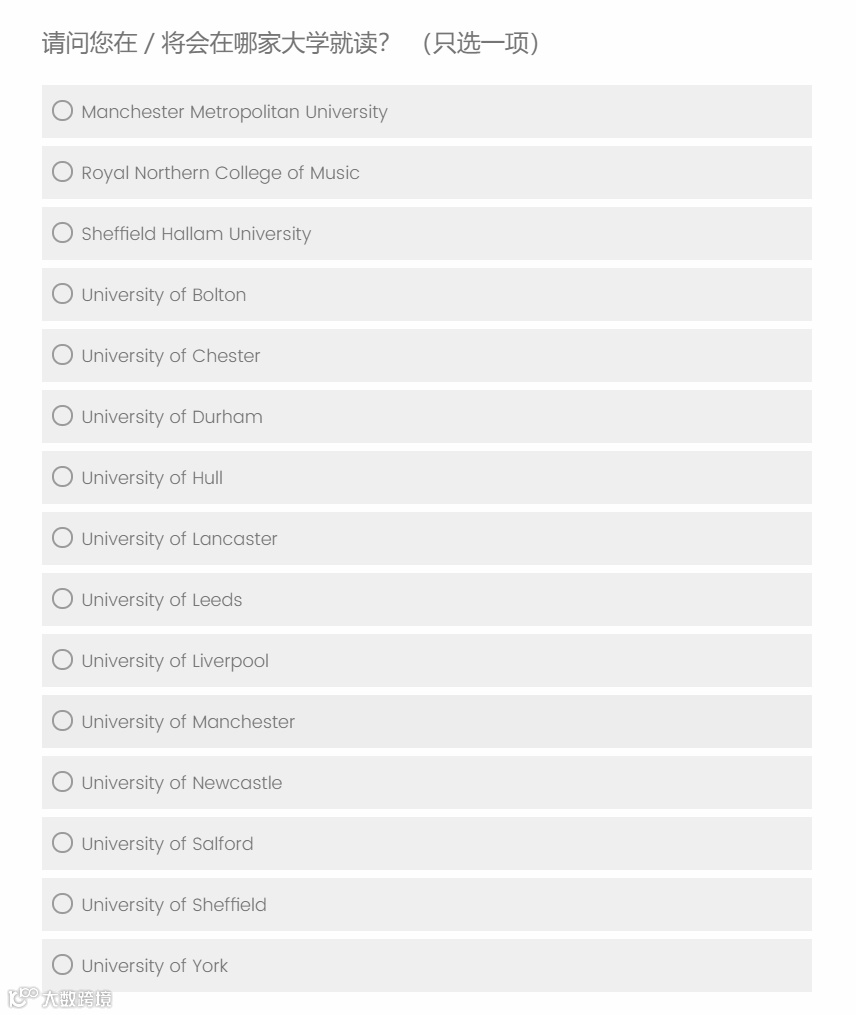The image size is (856, 1015).
Task: Click the University of Manchester label text
Action: 188,722
